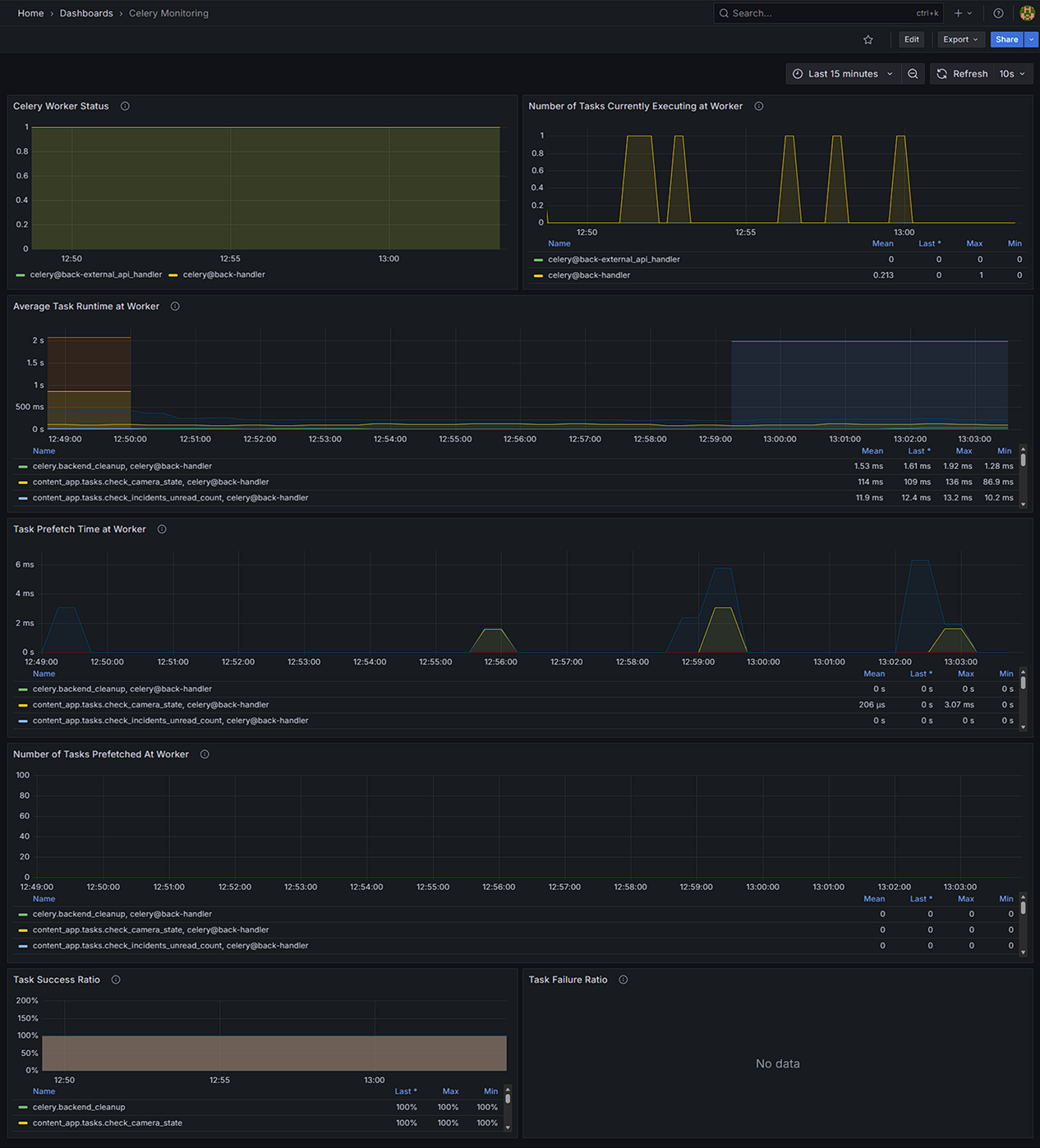
Task: Click the yellow color swatch beside celery@back-handler
Action: [174, 274]
